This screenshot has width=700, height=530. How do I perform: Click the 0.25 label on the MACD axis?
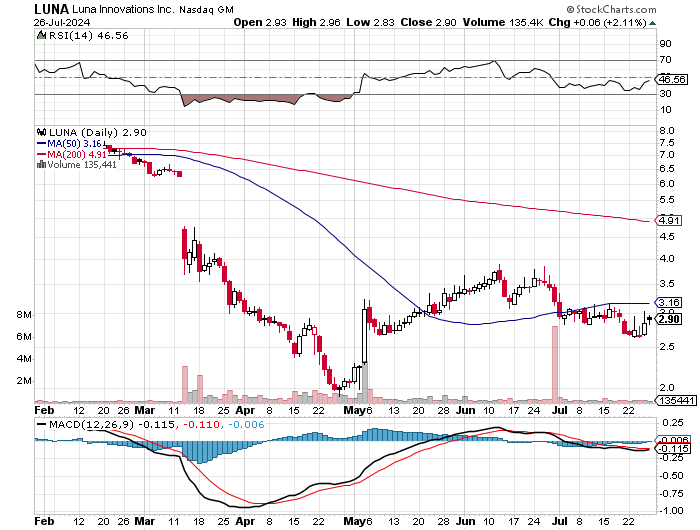(672, 423)
